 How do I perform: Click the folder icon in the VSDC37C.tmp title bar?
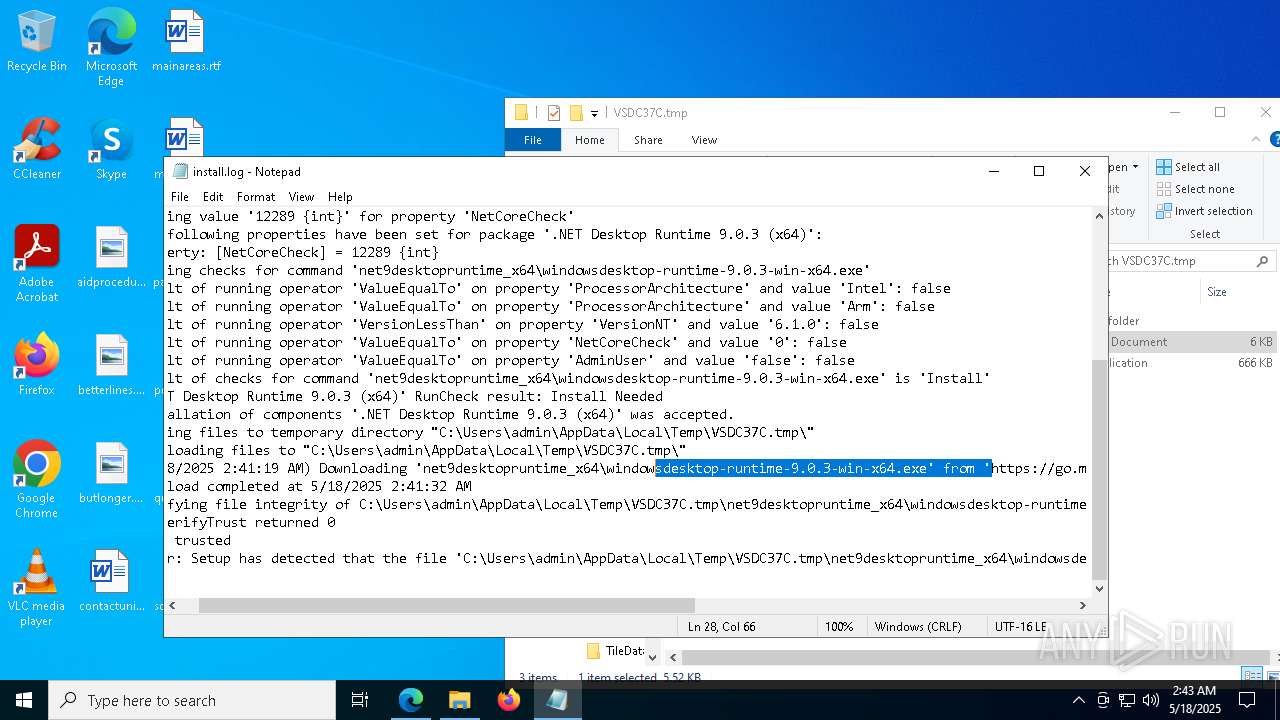pos(521,113)
